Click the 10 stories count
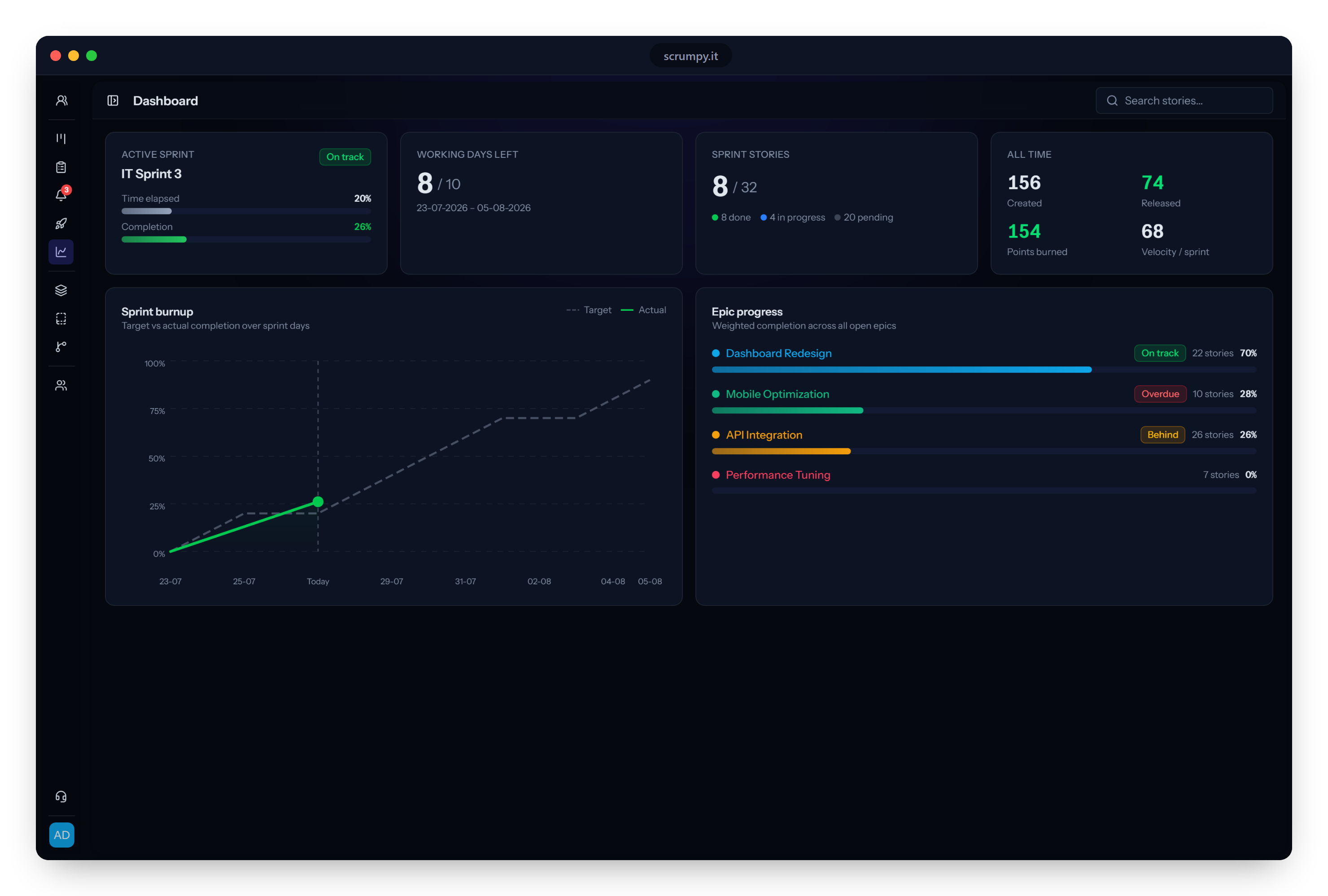The image size is (1328, 896). coord(1213,394)
